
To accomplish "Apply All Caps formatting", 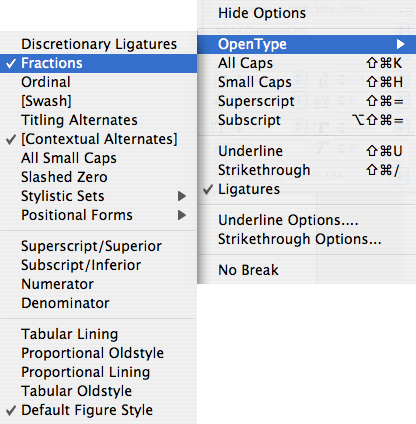I will coord(307,63).
